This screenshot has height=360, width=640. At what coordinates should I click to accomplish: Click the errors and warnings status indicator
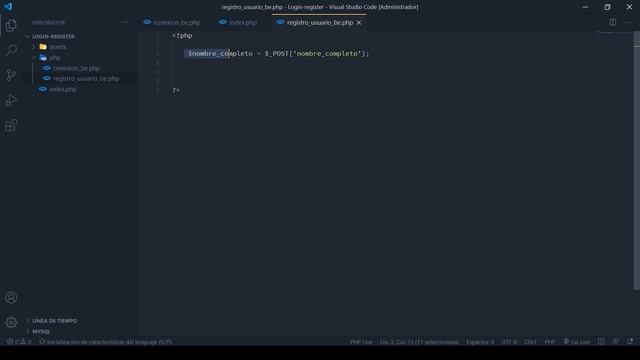click(19, 342)
